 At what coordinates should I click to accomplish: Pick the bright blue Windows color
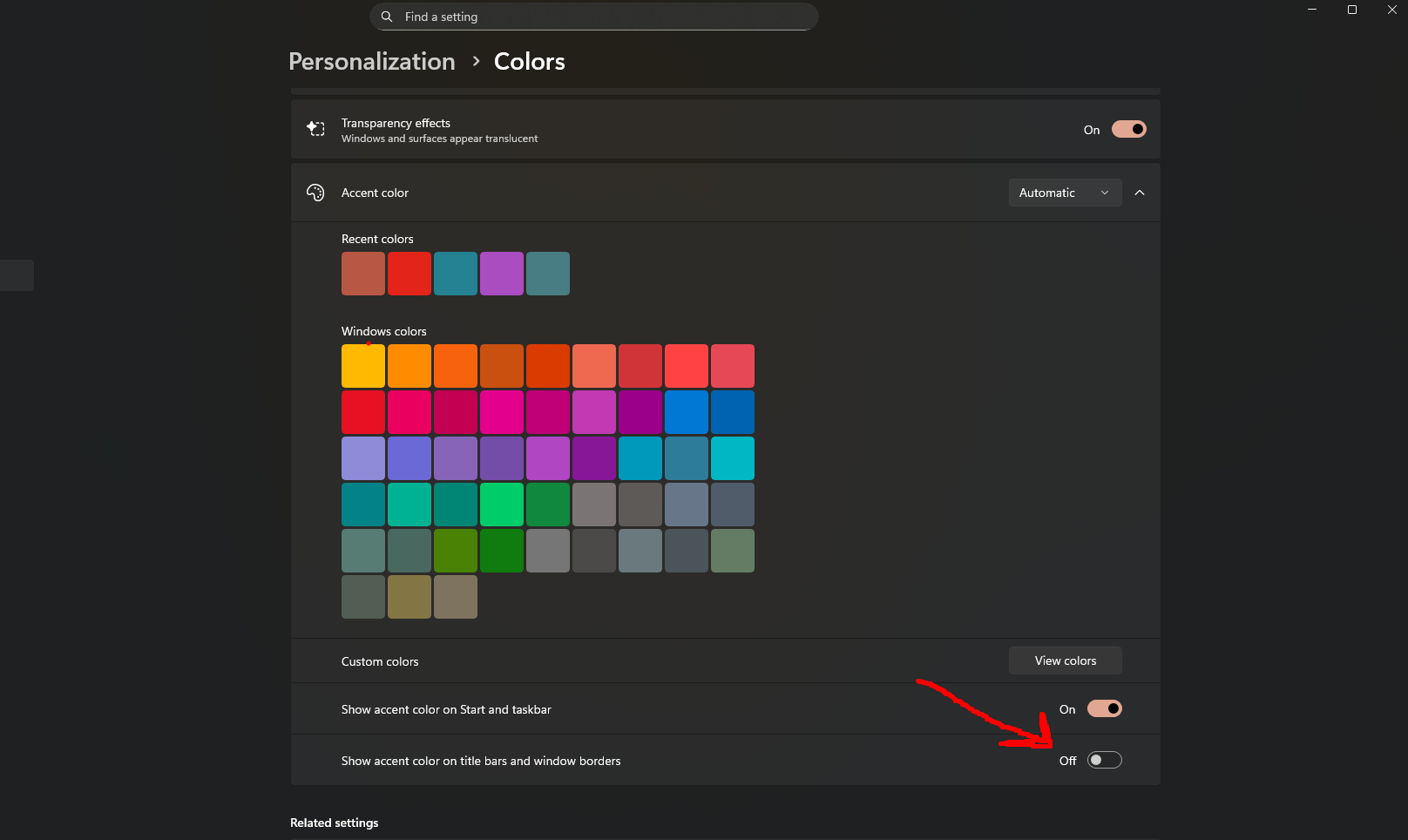coord(687,411)
